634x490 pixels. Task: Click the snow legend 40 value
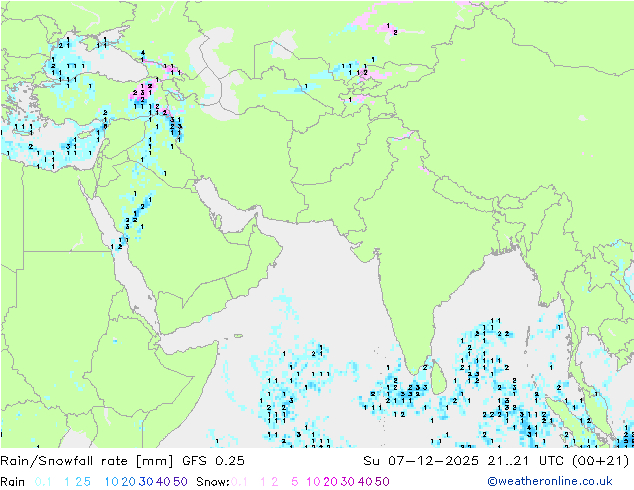point(365,482)
